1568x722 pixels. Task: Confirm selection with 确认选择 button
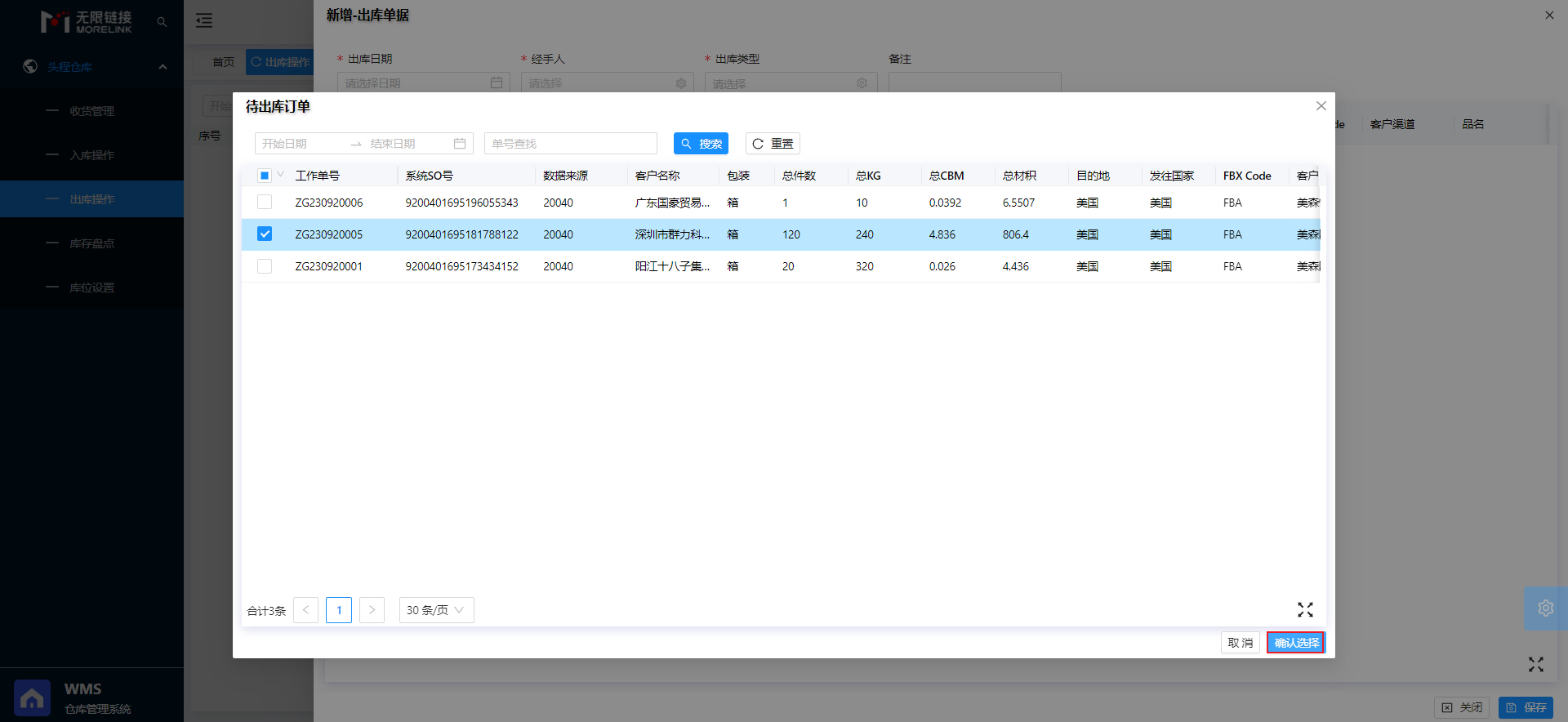pyautogui.click(x=1296, y=643)
